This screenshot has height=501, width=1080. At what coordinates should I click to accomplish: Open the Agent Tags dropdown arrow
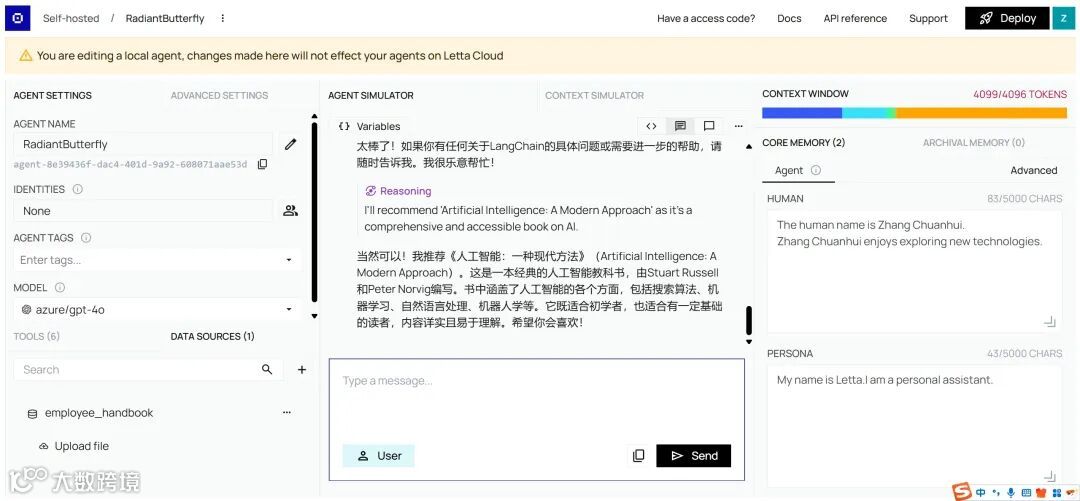(x=289, y=260)
